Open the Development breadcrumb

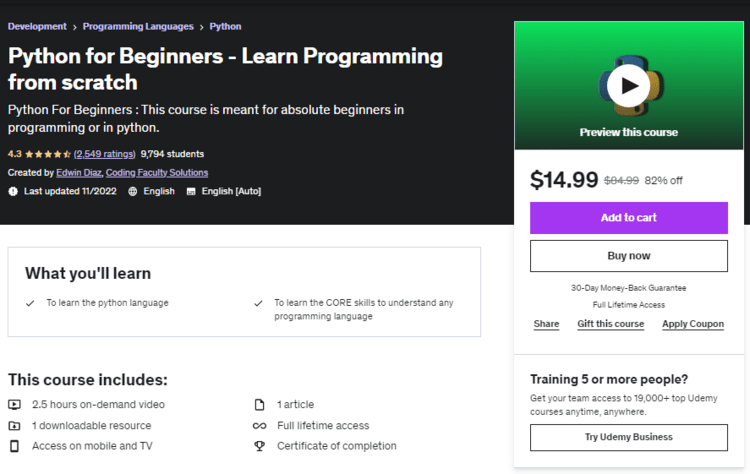click(x=37, y=26)
